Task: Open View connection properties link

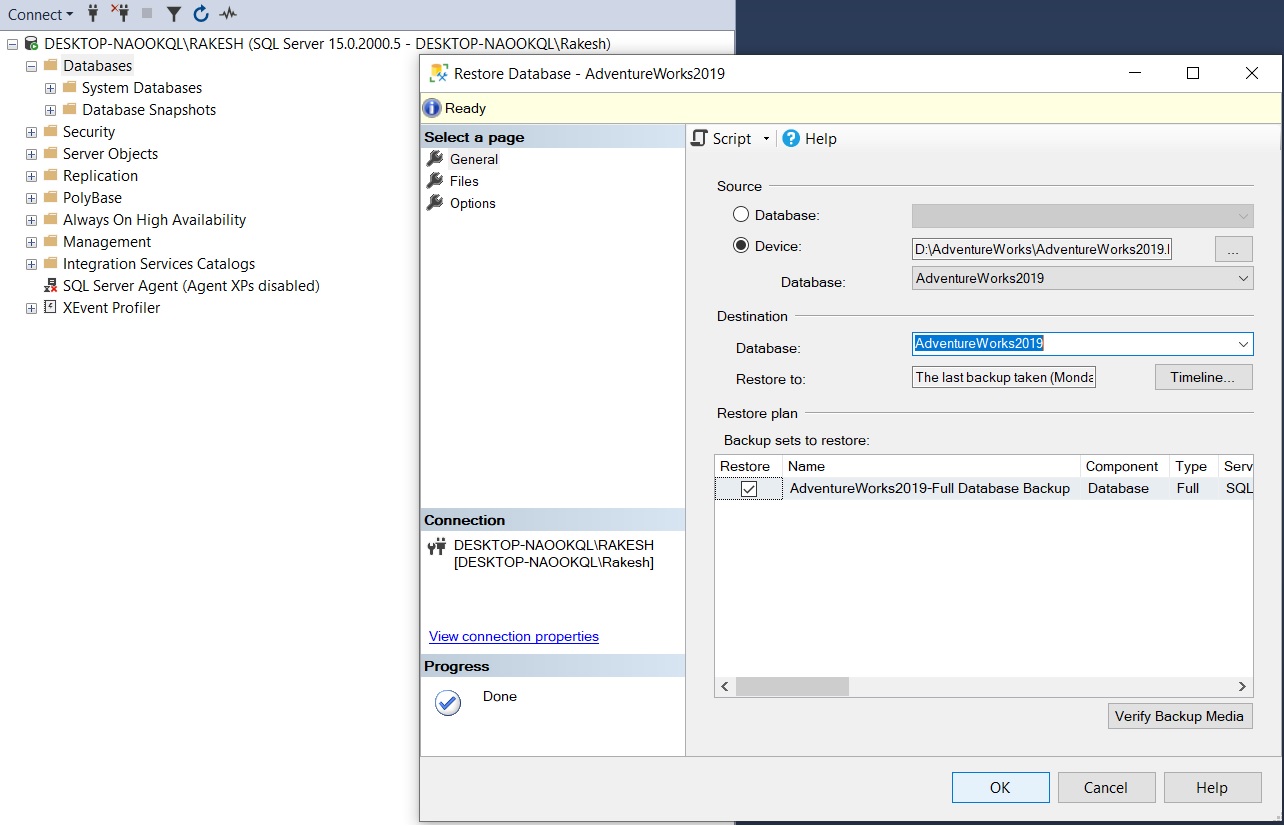Action: (513, 636)
